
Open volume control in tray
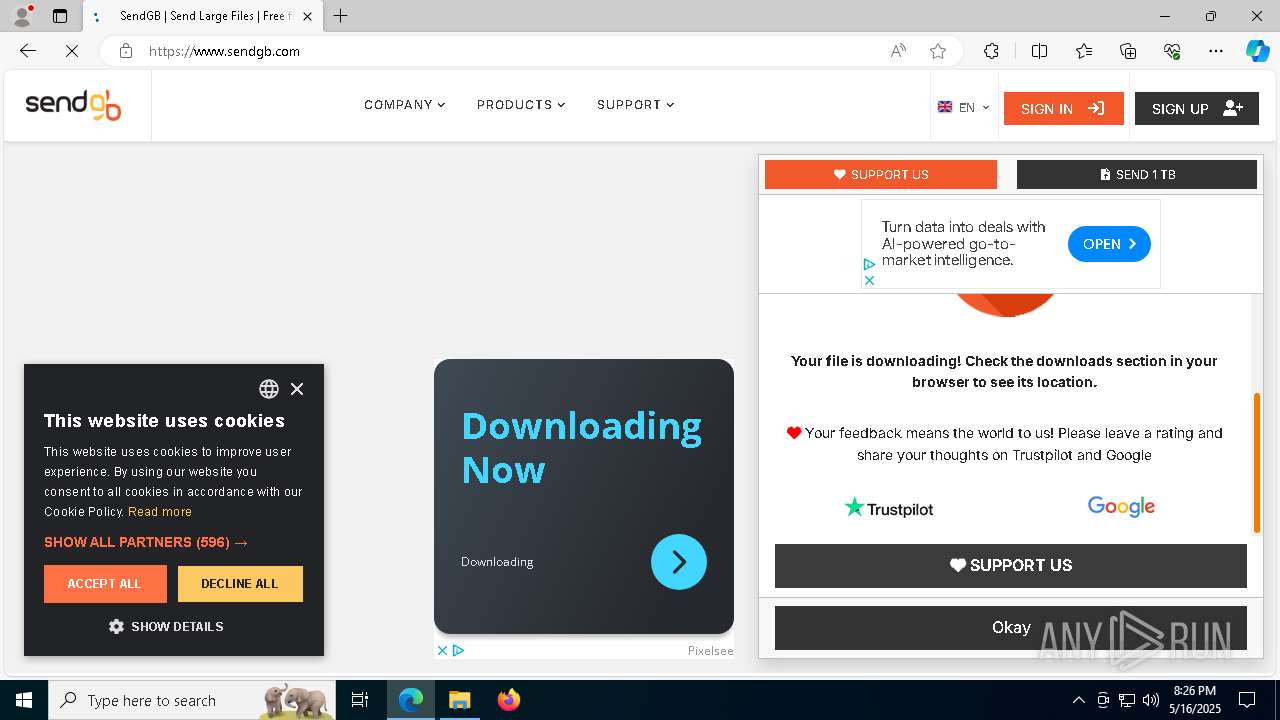point(1151,700)
